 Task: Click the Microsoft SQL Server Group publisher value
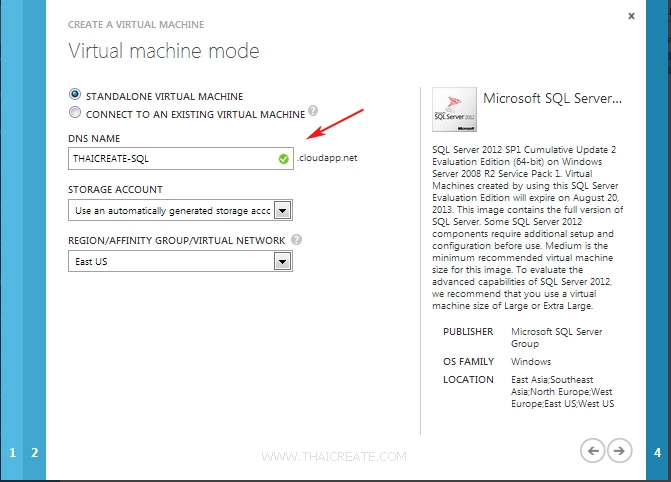click(x=556, y=338)
